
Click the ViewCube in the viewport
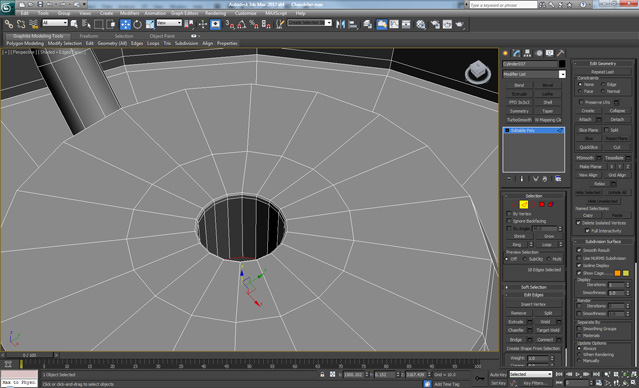pos(478,72)
